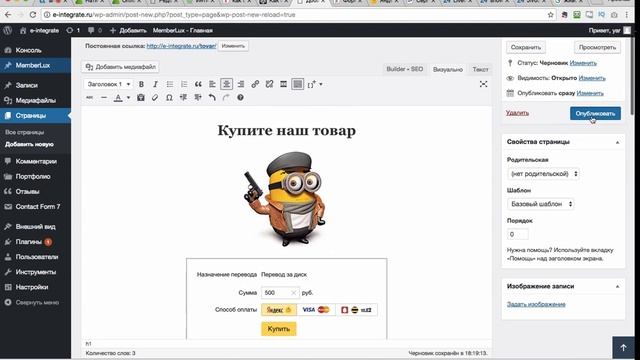
Task: Open the Заголовок 1 paragraph format dropdown
Action: point(109,84)
